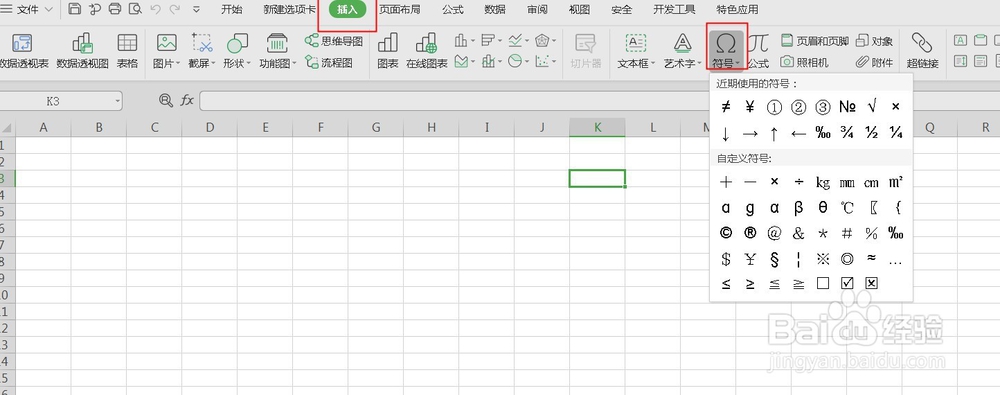
Task: Insert the √ square root symbol
Action: (x=872, y=107)
